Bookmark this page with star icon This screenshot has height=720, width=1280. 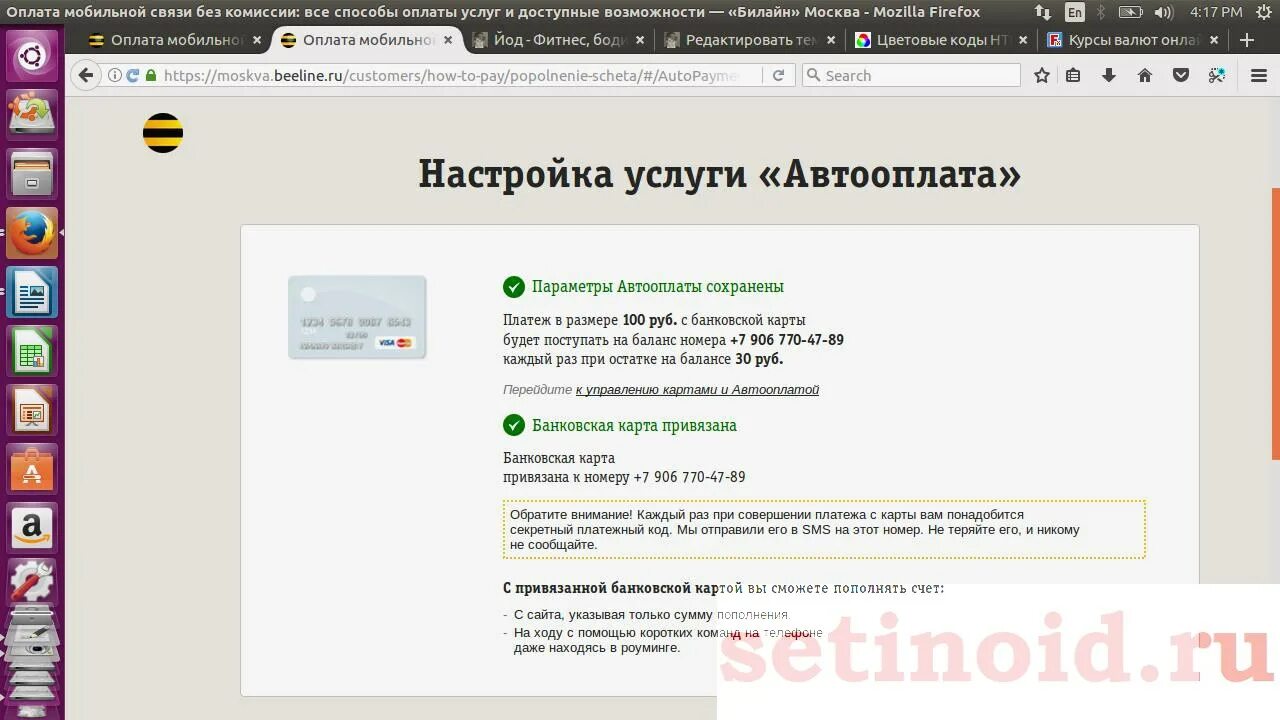[1042, 75]
